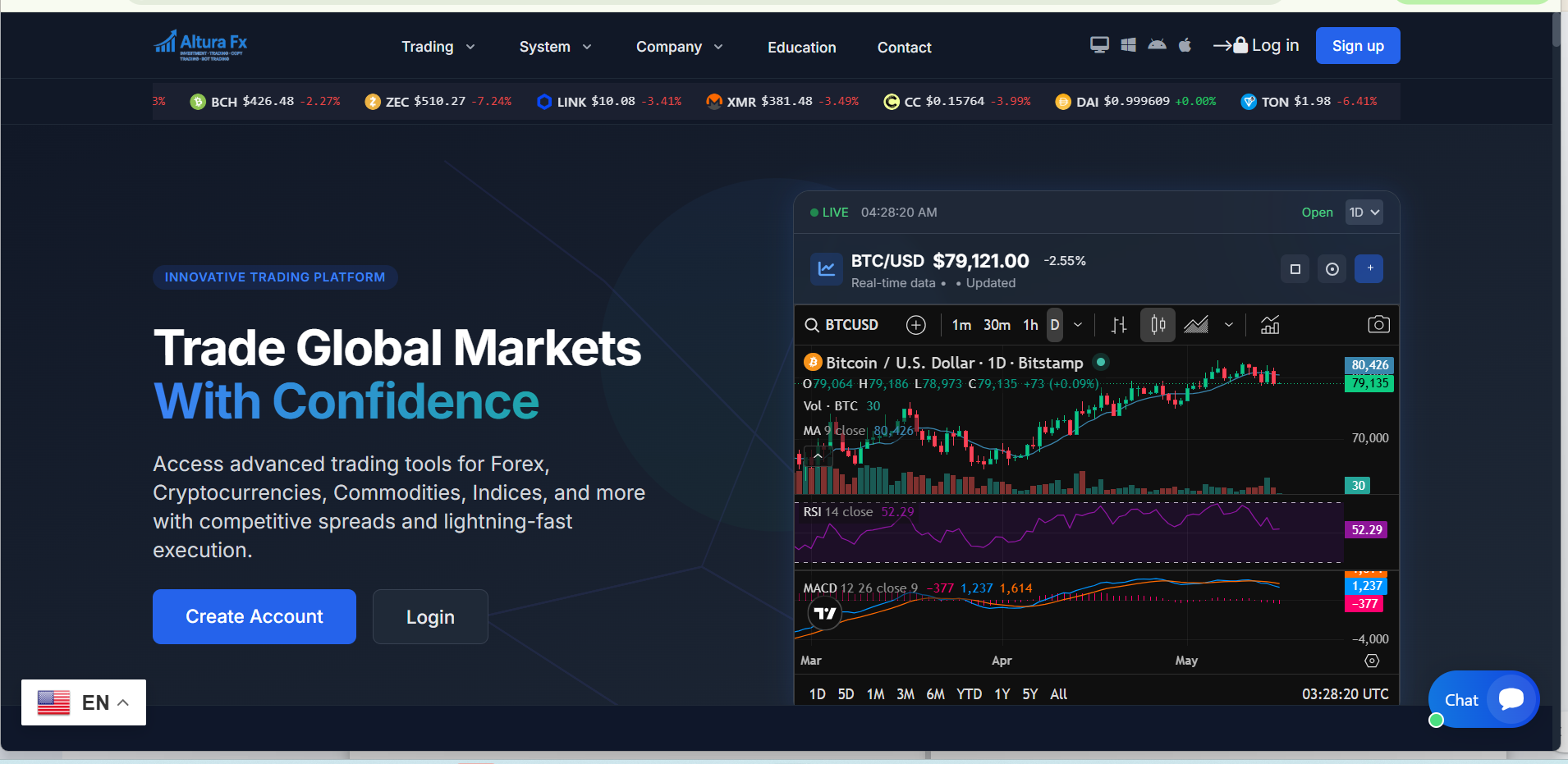Click the square icon button in chart header

[x=1295, y=269]
